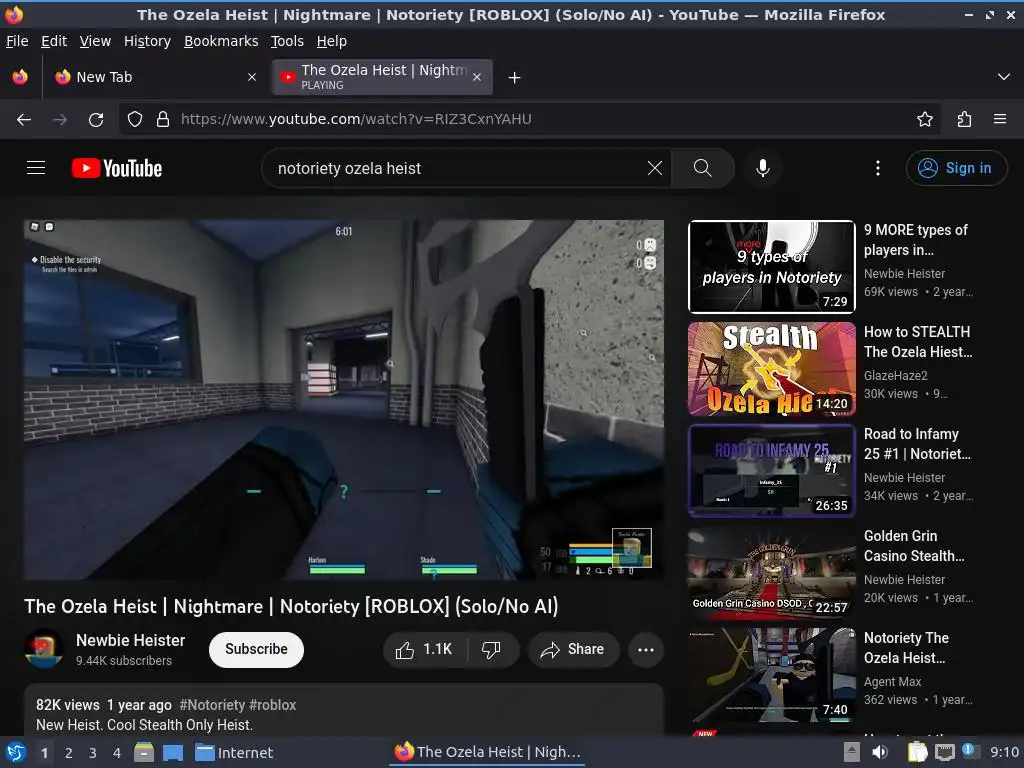Open the Edit menu
The image size is (1024, 768).
[x=54, y=41]
